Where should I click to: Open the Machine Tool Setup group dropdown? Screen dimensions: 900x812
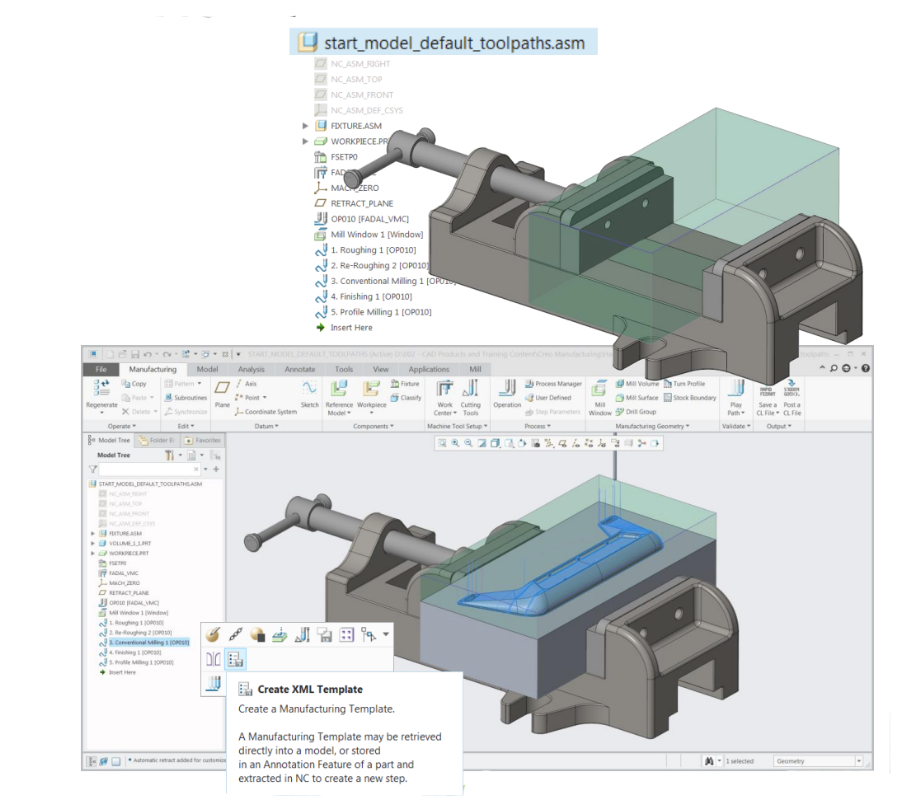[457, 426]
